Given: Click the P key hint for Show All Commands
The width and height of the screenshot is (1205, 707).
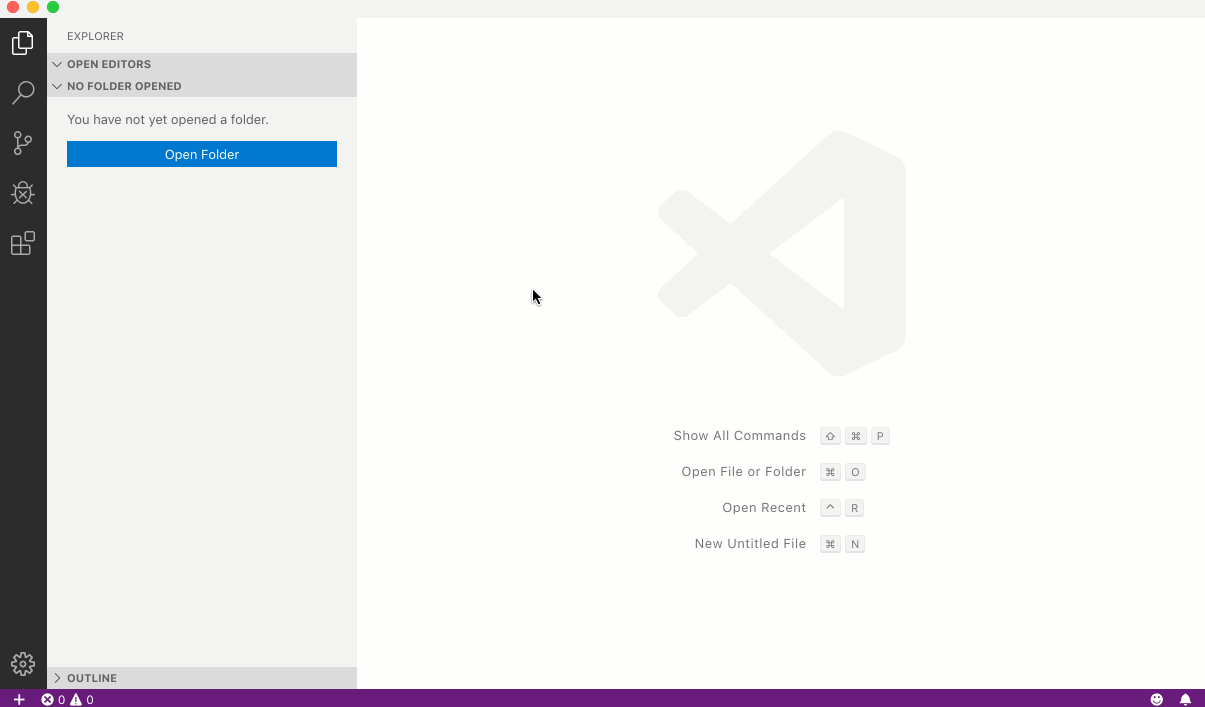Looking at the screenshot, I should (880, 436).
